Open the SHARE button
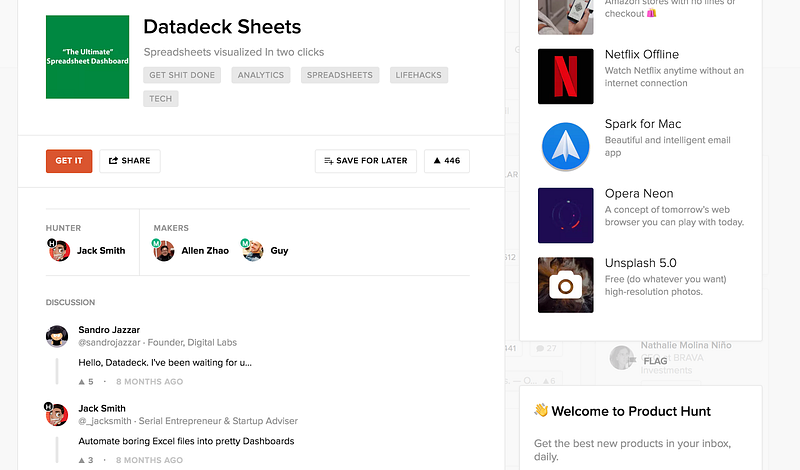 (130, 161)
